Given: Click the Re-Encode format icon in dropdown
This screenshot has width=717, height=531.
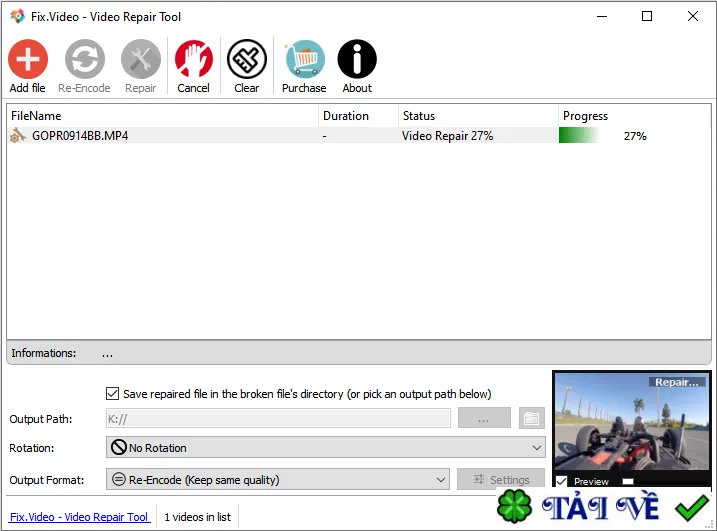Looking at the screenshot, I should pyautogui.click(x=119, y=479).
